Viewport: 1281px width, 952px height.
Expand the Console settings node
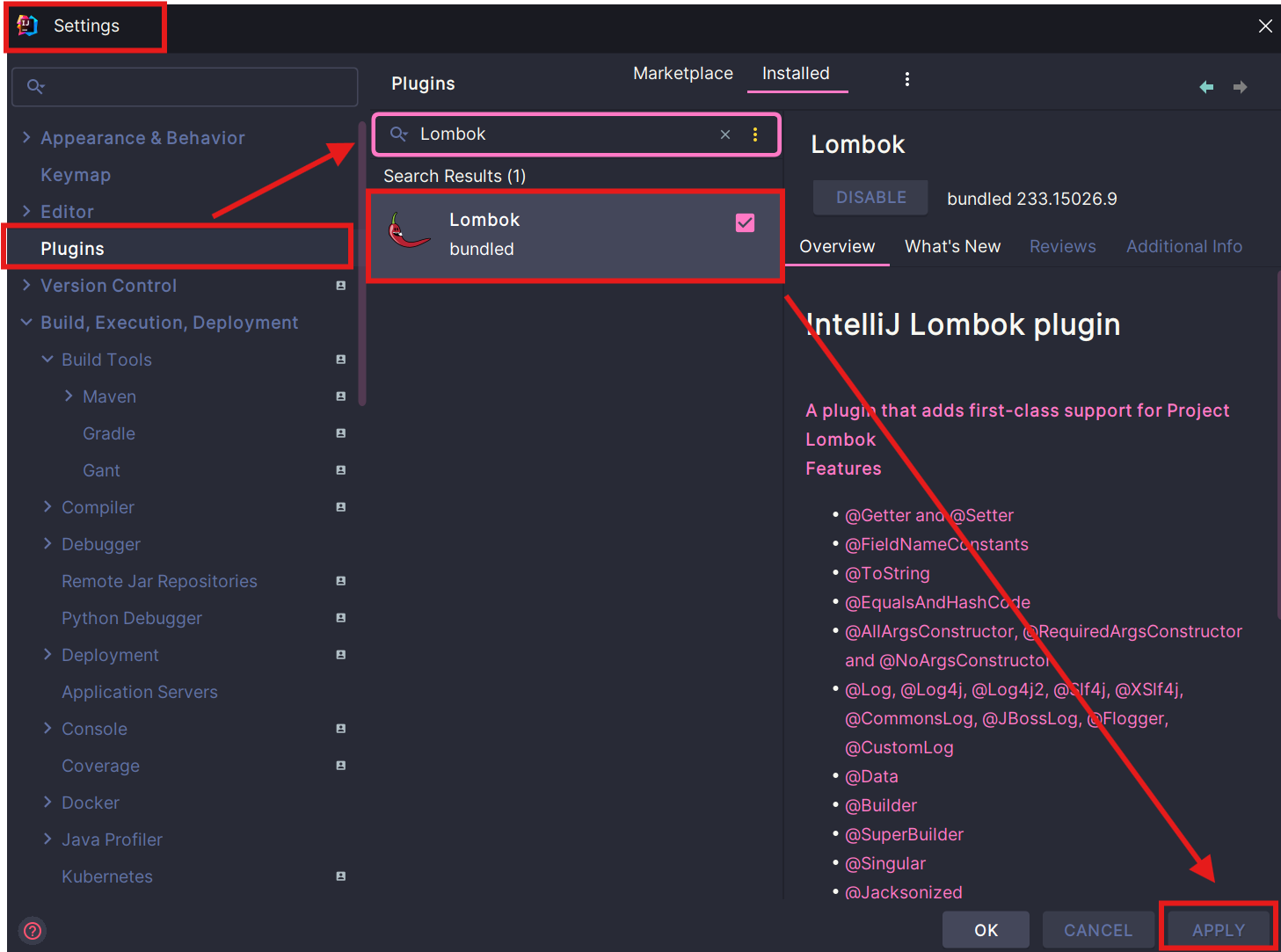(47, 729)
